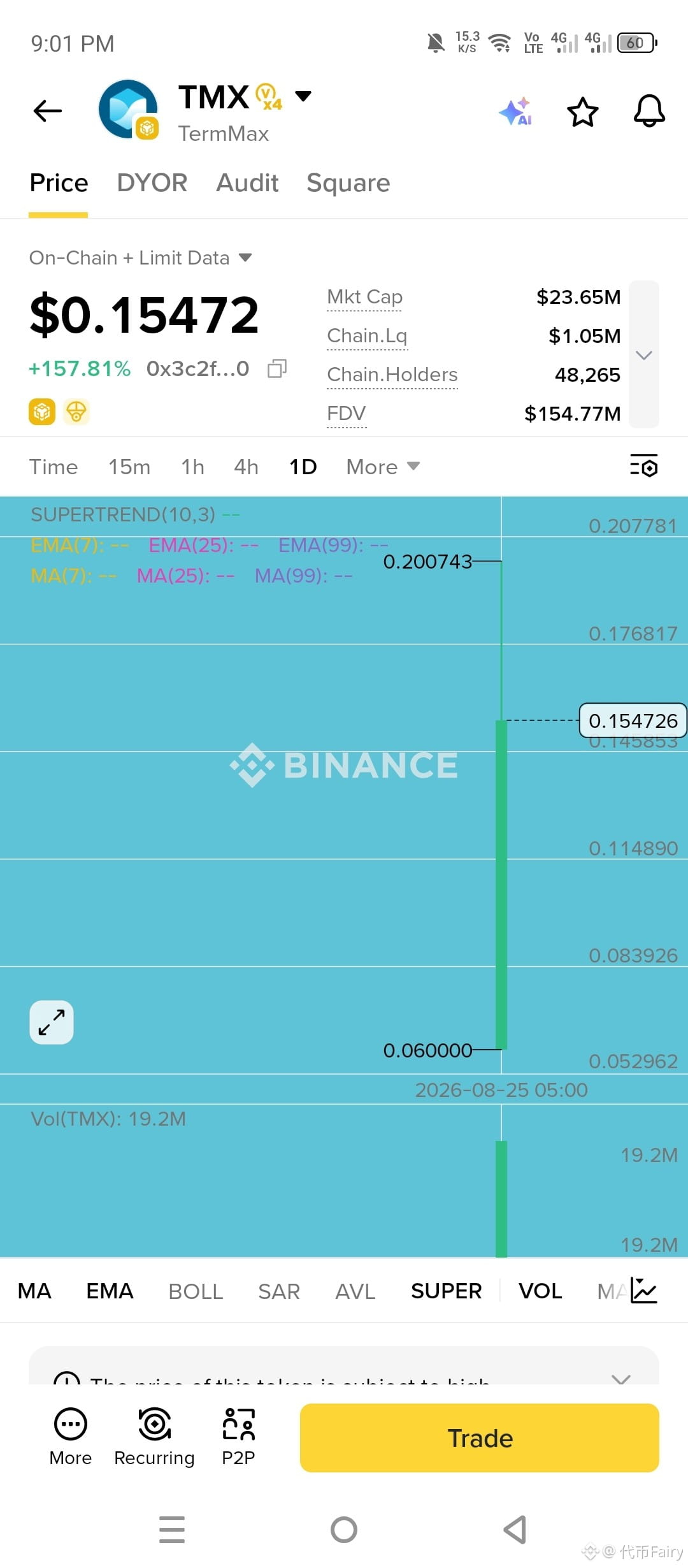
Task: Toggle the VOL indicator
Action: pos(540,1291)
